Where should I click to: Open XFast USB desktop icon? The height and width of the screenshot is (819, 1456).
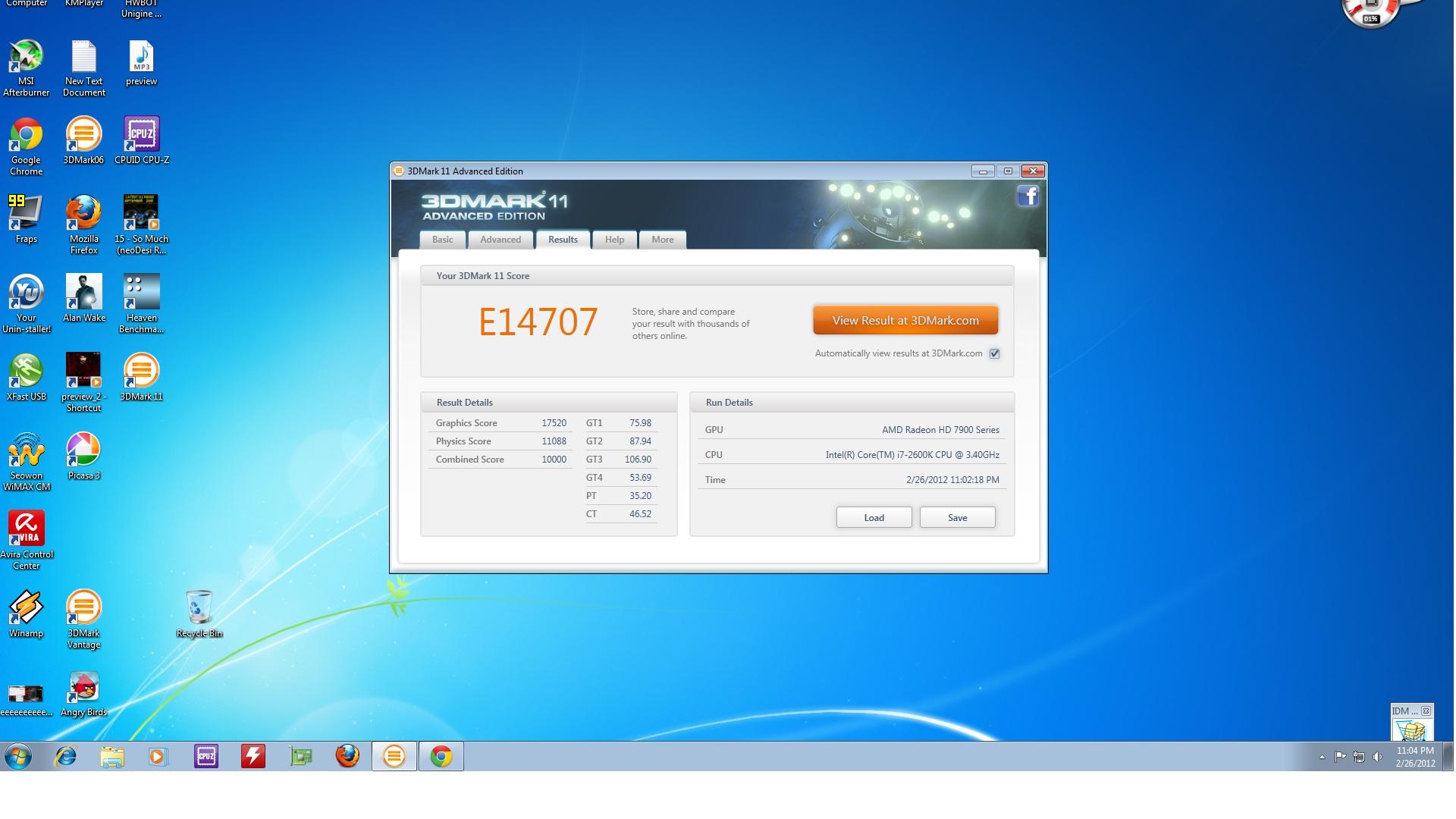[x=26, y=377]
